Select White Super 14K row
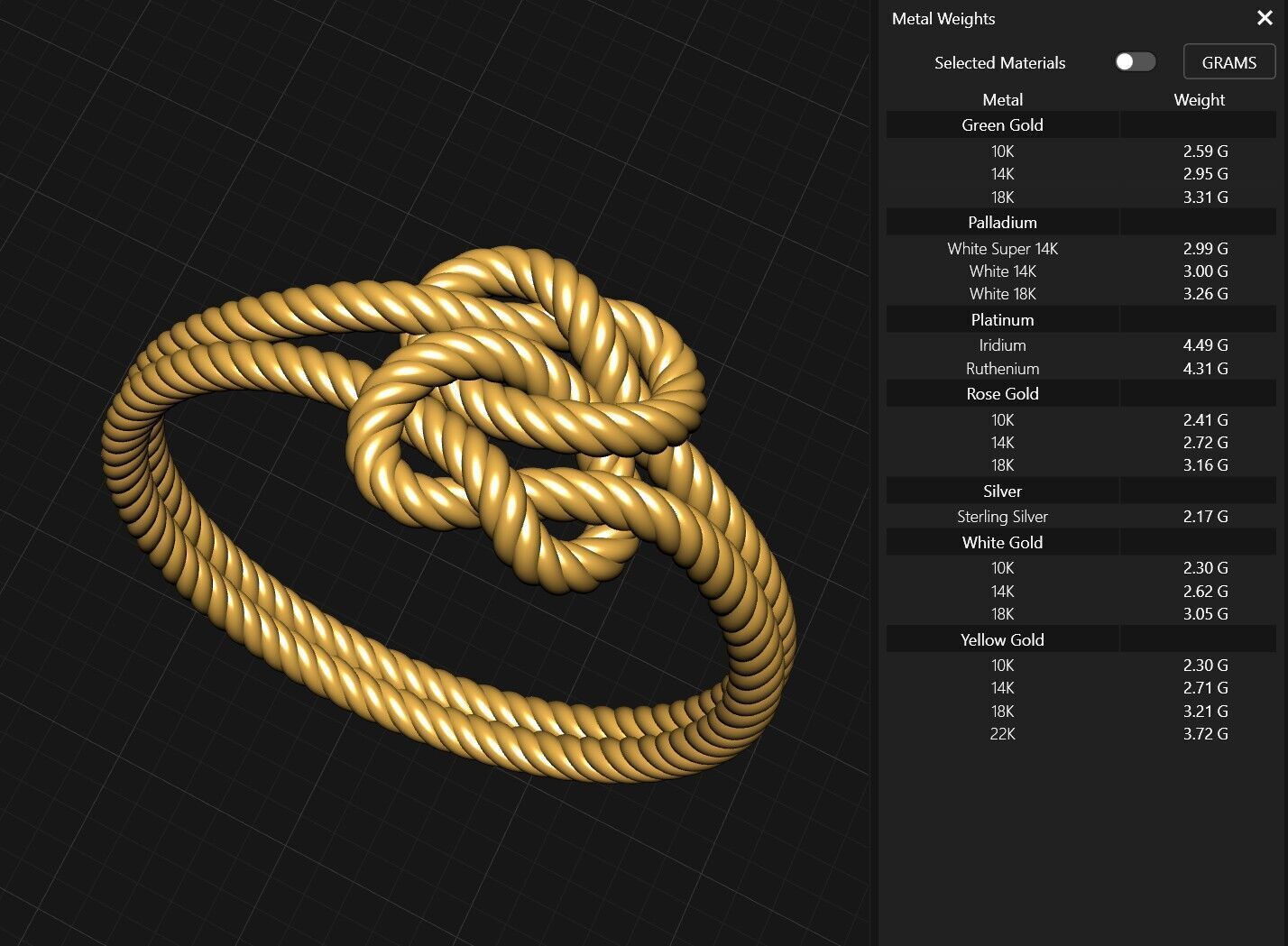Image resolution: width=1288 pixels, height=946 pixels. point(1081,248)
